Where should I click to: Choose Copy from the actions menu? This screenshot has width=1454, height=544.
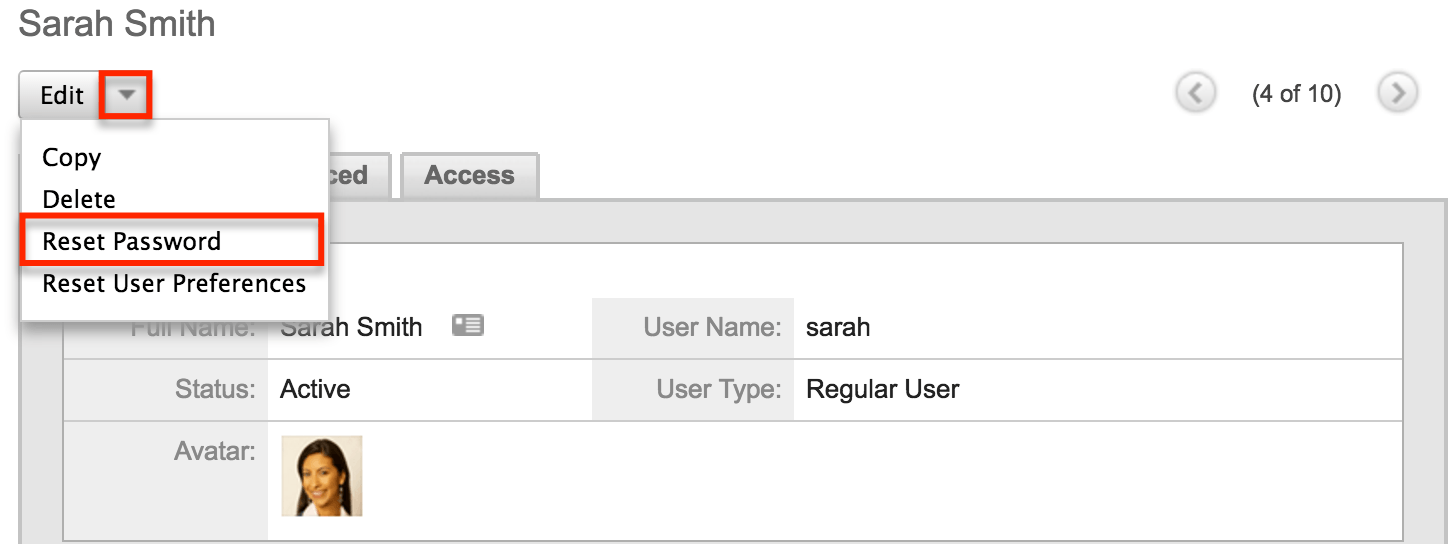[x=72, y=157]
